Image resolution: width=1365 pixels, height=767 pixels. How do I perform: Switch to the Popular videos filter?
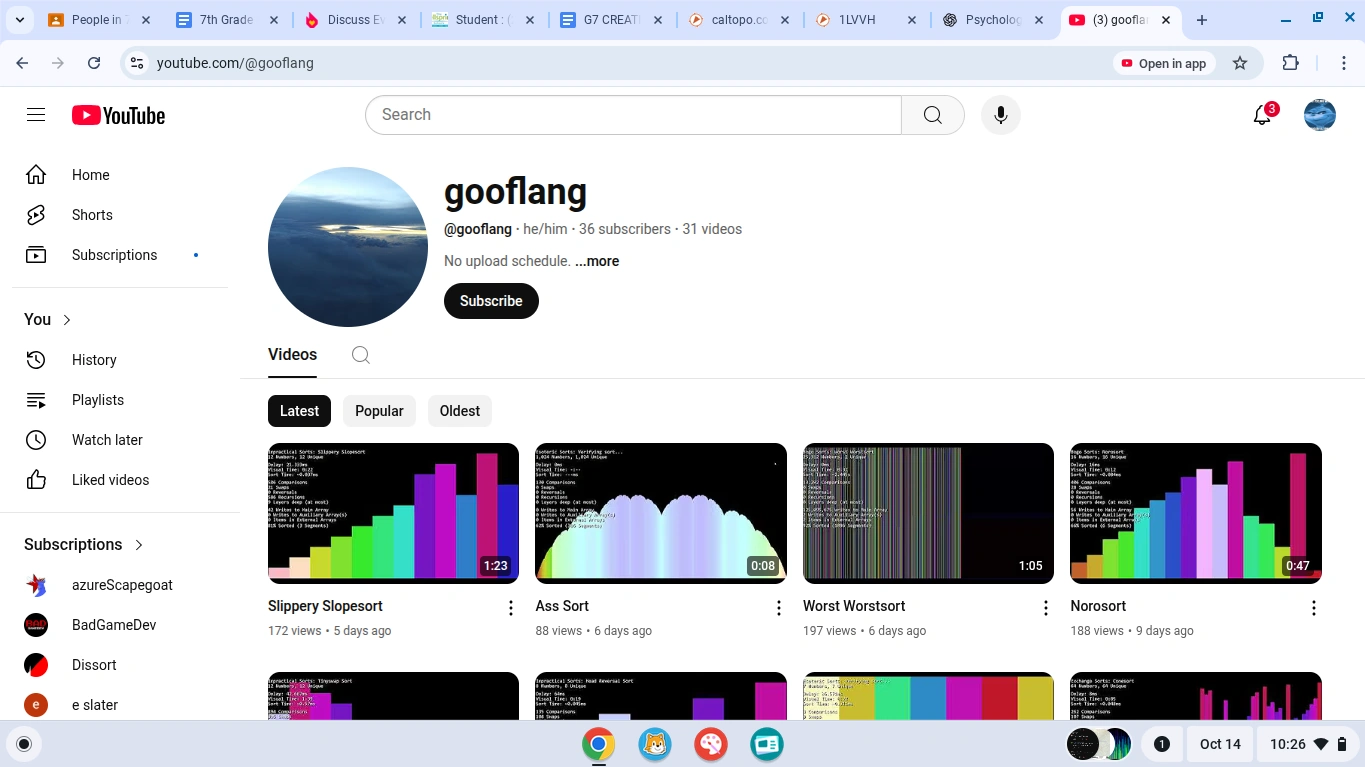379,411
